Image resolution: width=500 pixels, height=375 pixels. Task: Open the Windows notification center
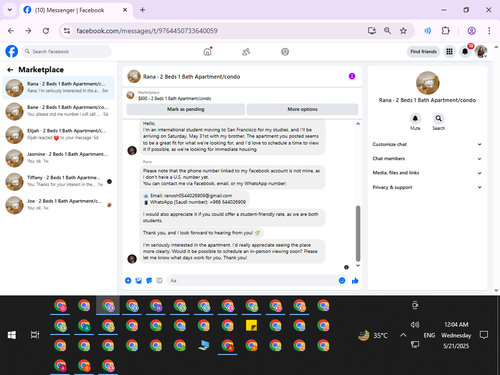coord(484,335)
